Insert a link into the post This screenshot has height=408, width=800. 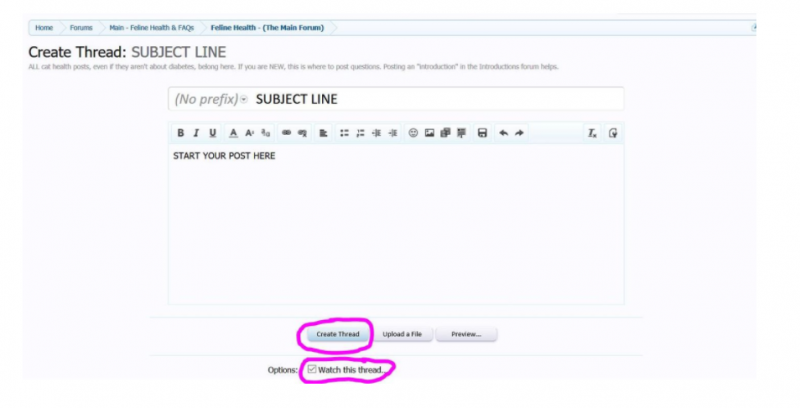click(x=286, y=133)
